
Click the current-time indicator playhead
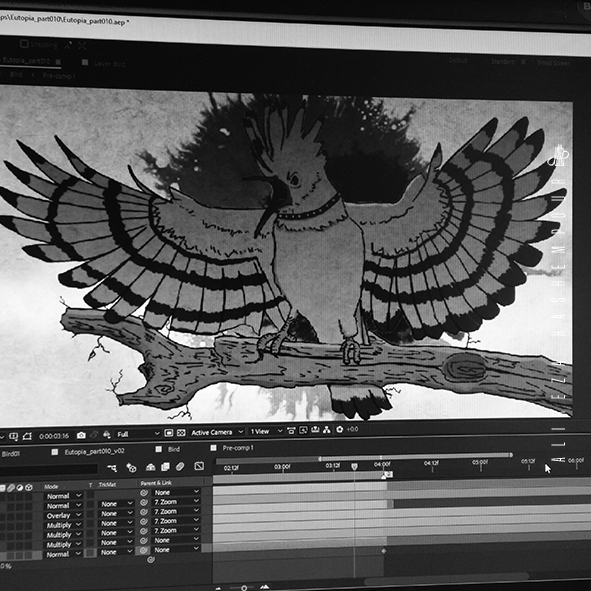pos(354,467)
